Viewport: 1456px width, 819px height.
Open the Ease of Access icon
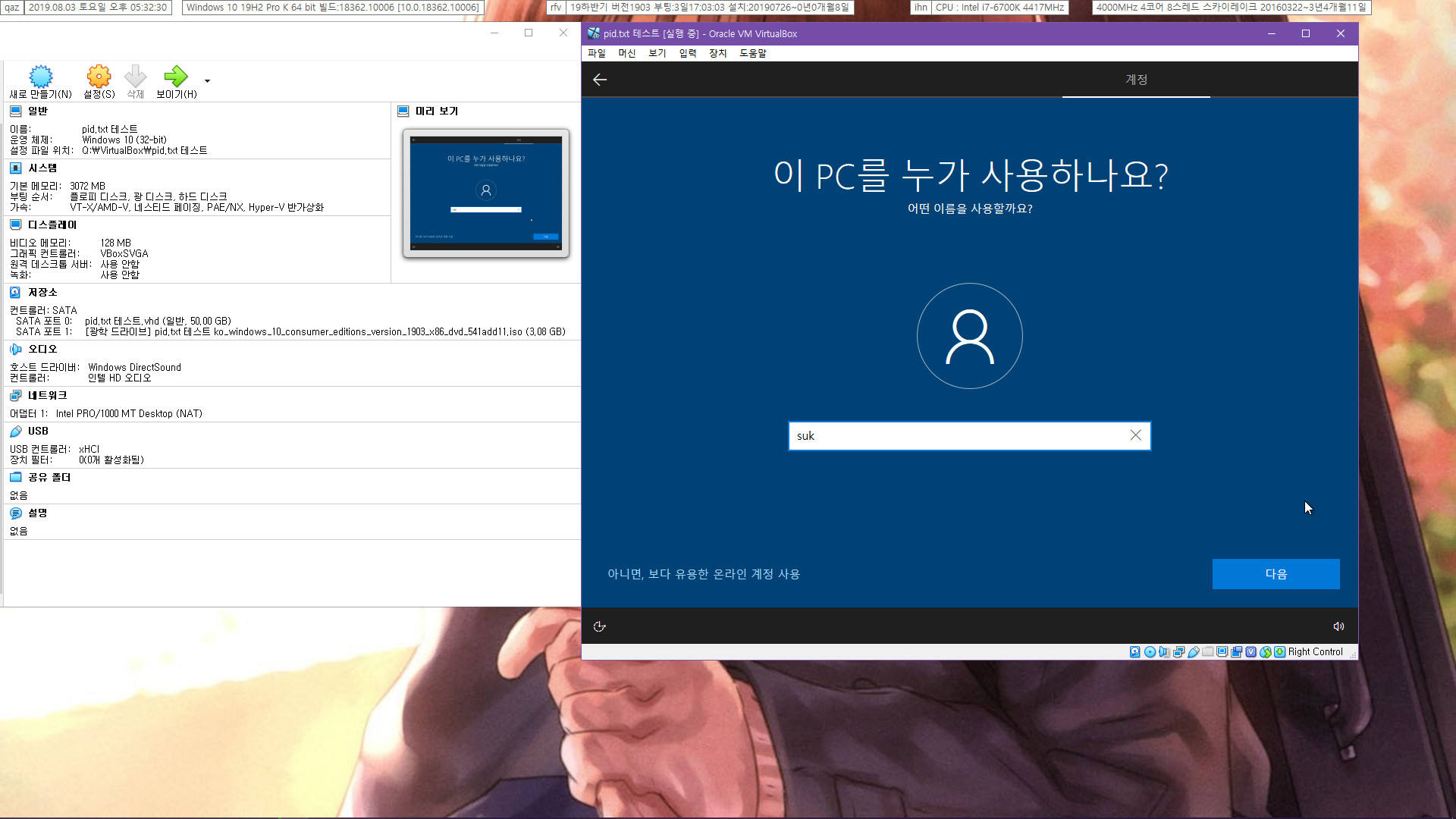599,626
